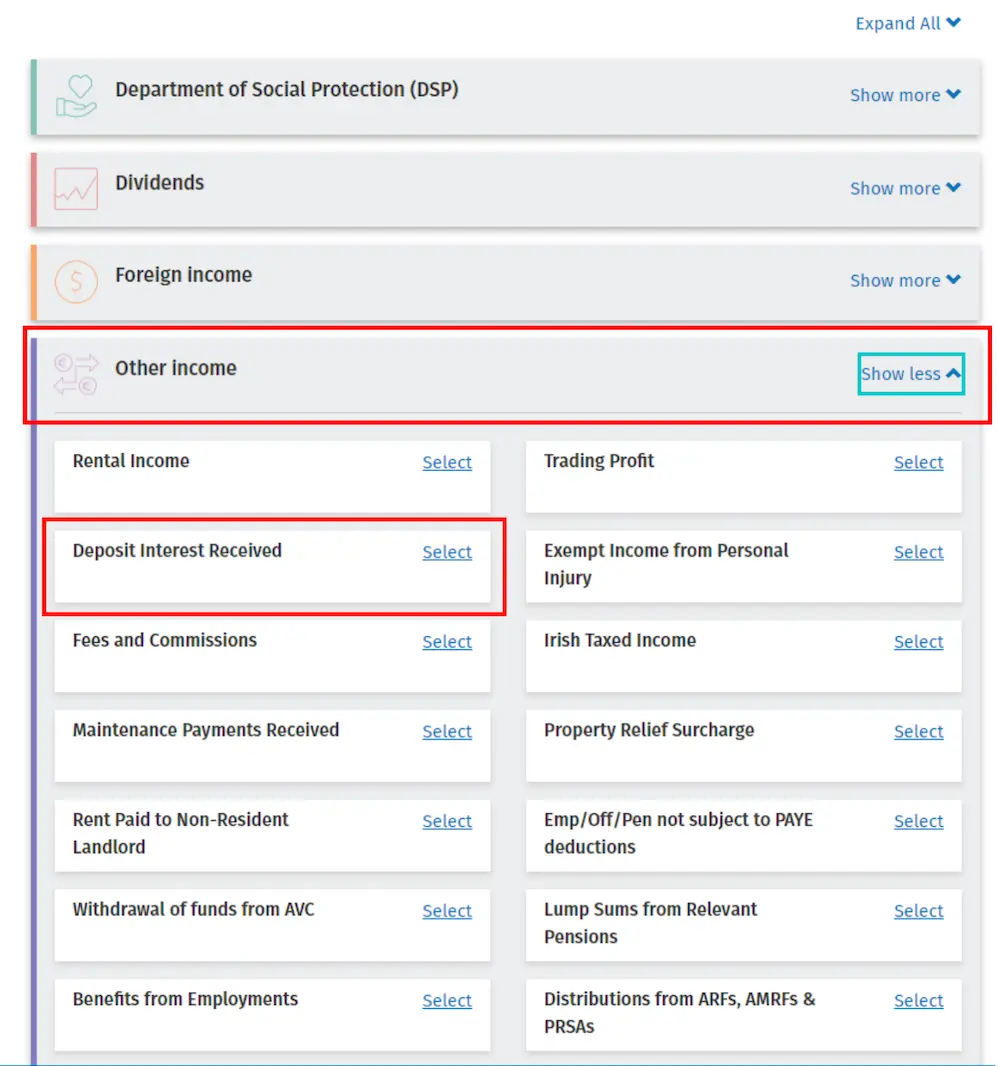998x1066 pixels.
Task: Collapse the Other income section
Action: (908, 373)
